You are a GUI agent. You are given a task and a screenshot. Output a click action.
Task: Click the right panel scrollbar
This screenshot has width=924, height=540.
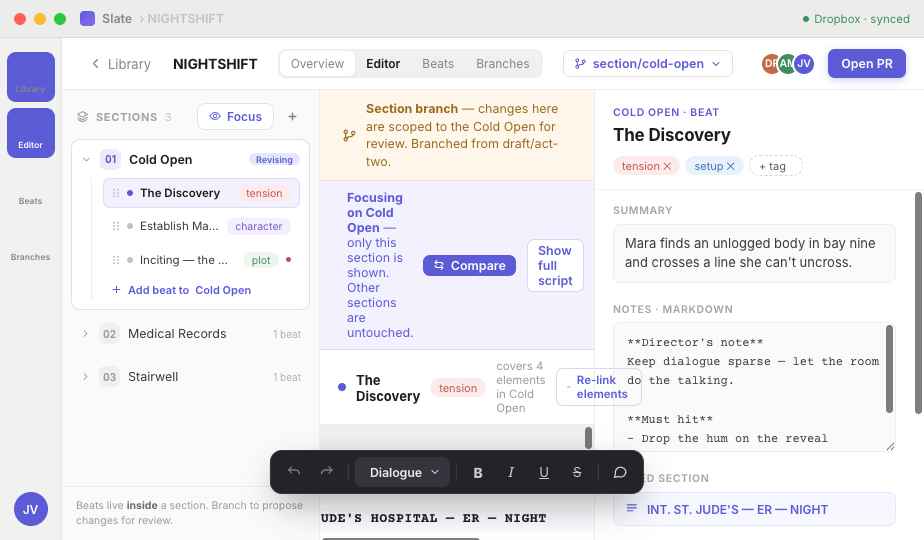tap(918, 303)
